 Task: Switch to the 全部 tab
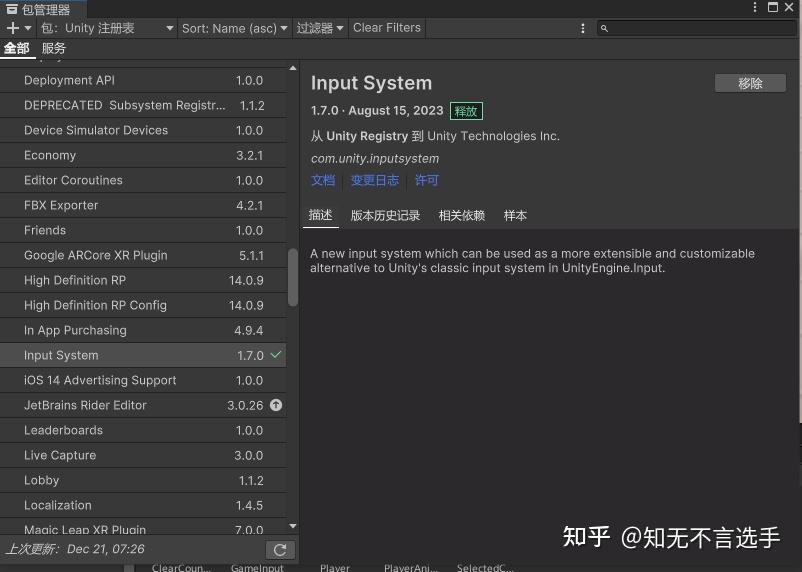(x=17, y=49)
